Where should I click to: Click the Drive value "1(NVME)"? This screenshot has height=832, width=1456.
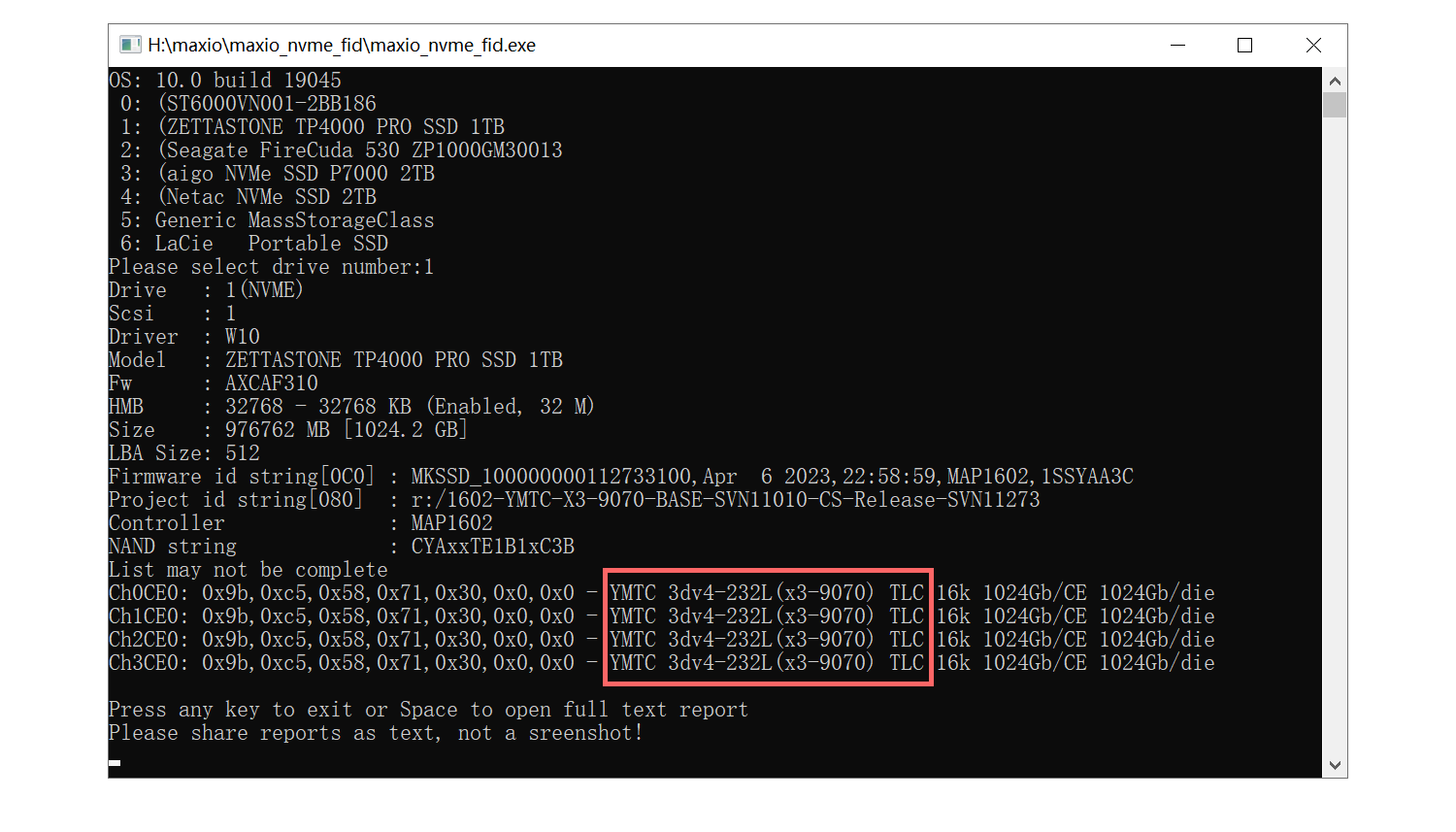tap(264, 290)
